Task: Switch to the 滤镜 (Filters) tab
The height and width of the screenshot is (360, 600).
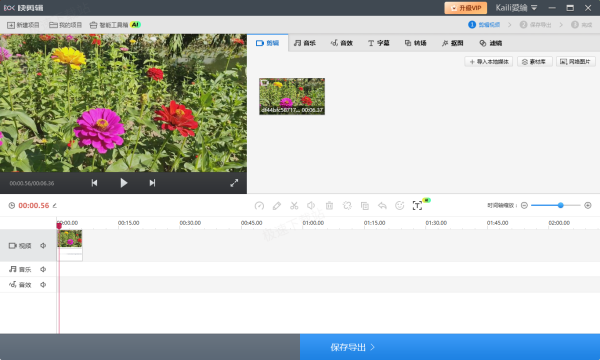Action: (x=491, y=43)
